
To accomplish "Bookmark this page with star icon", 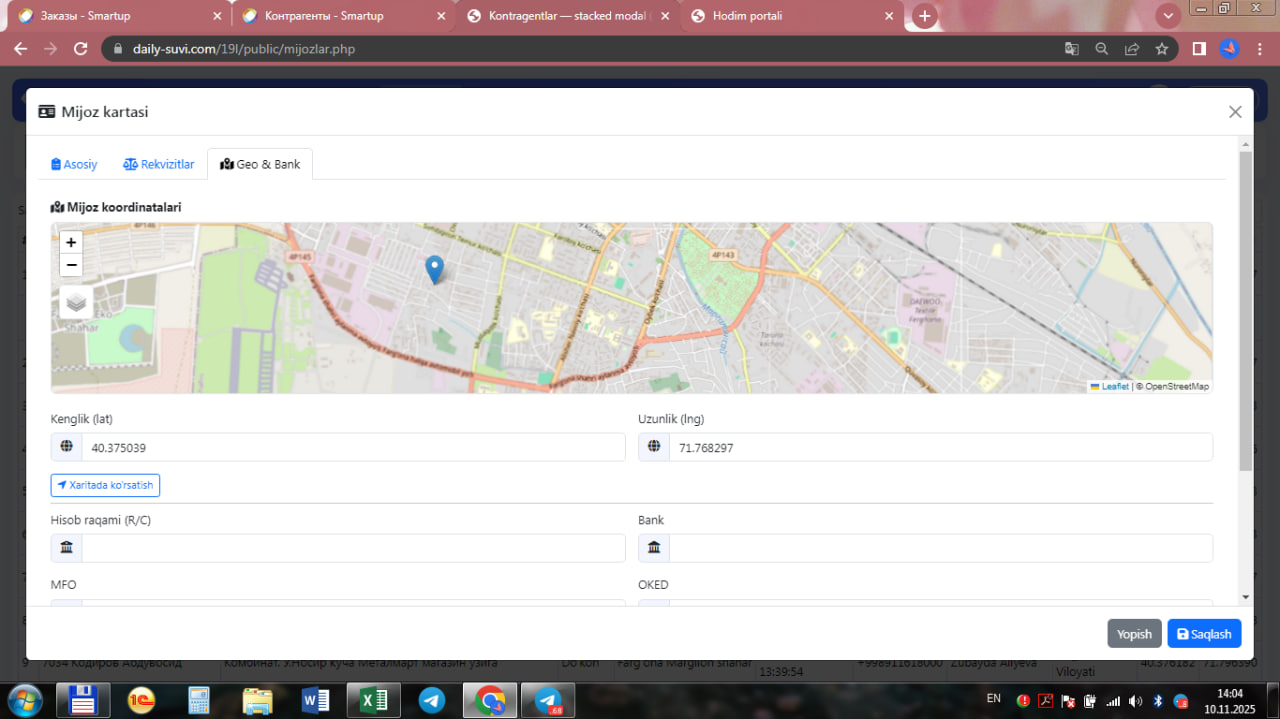I will click(x=1161, y=49).
